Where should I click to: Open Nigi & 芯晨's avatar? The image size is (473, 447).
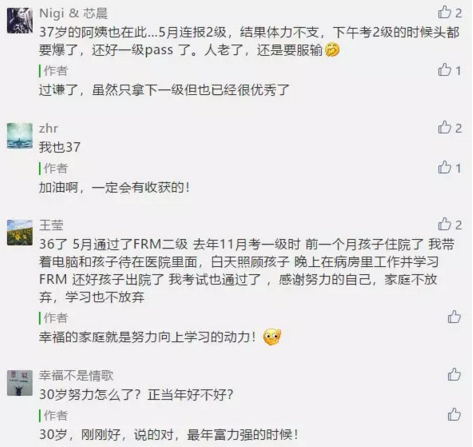20,21
